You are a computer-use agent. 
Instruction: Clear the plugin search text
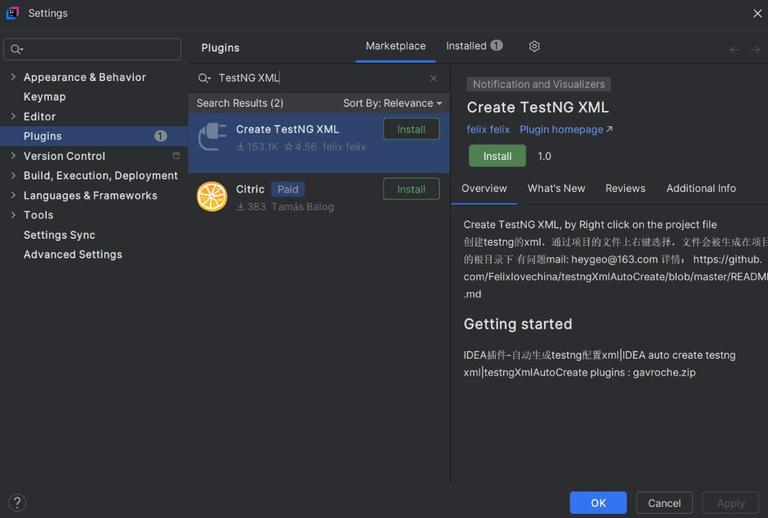433,78
